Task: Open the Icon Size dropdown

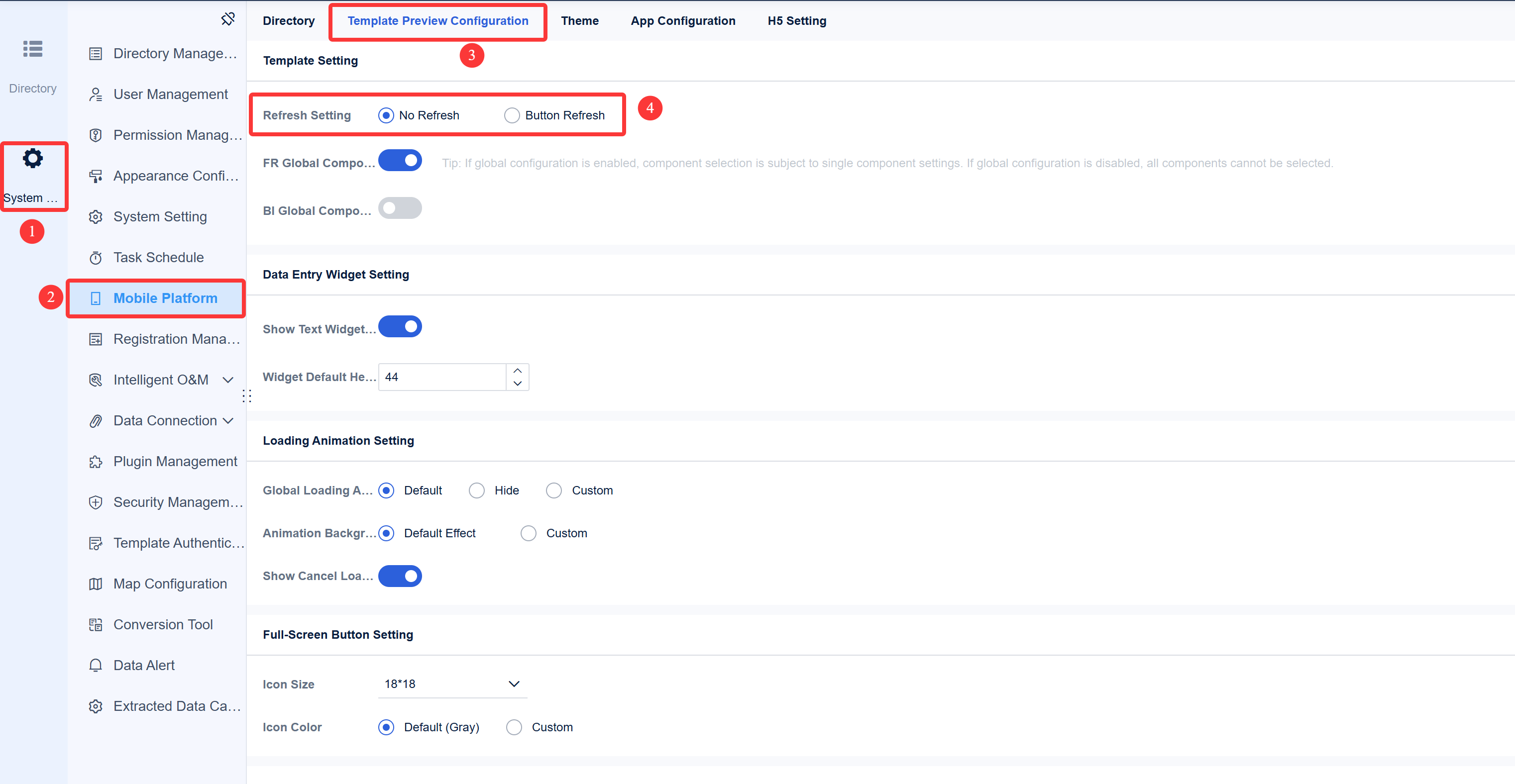Action: [x=452, y=684]
